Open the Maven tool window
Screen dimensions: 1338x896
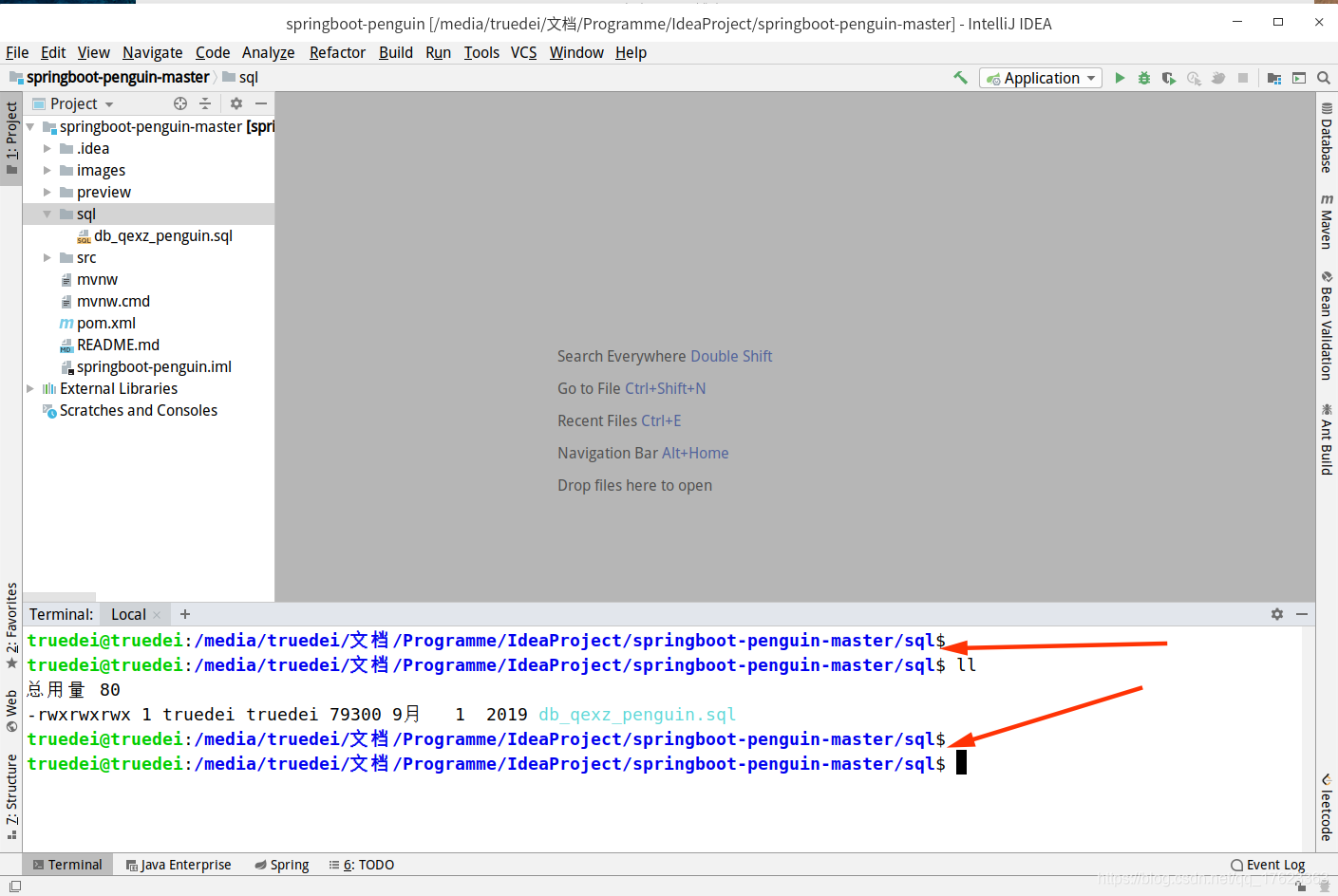(x=1327, y=221)
